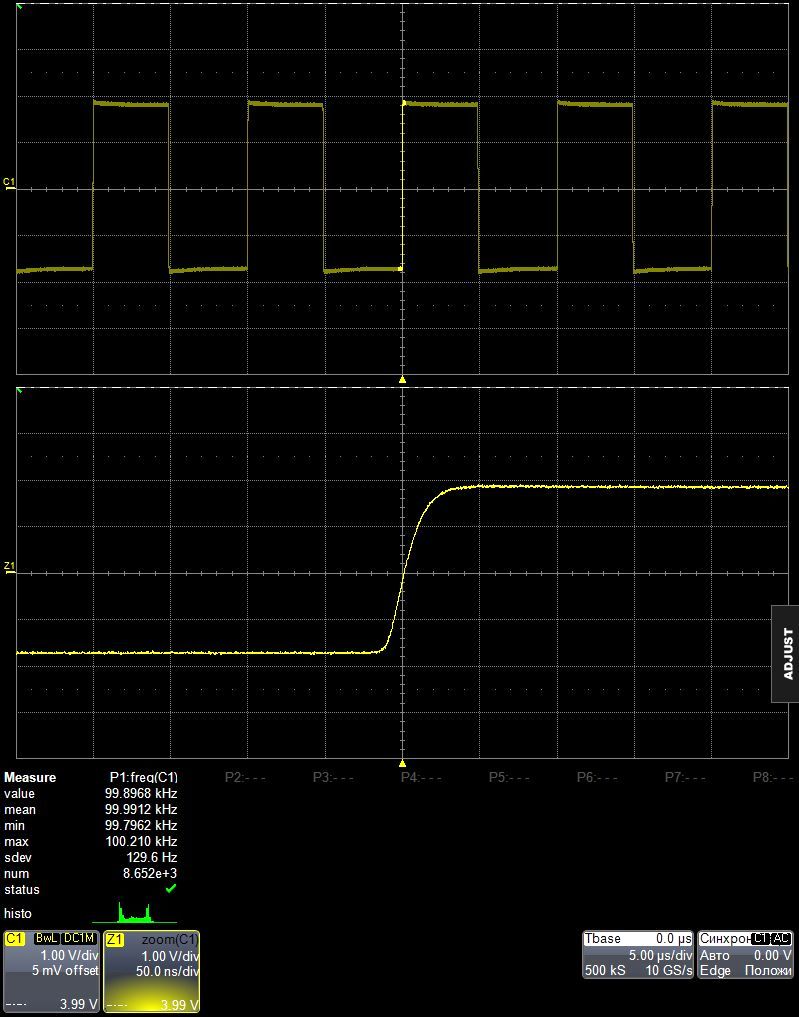Viewport: 799px width, 1017px height.
Task: Click the '50.0 ns/div' zoom timebase value
Action: (x=167, y=971)
